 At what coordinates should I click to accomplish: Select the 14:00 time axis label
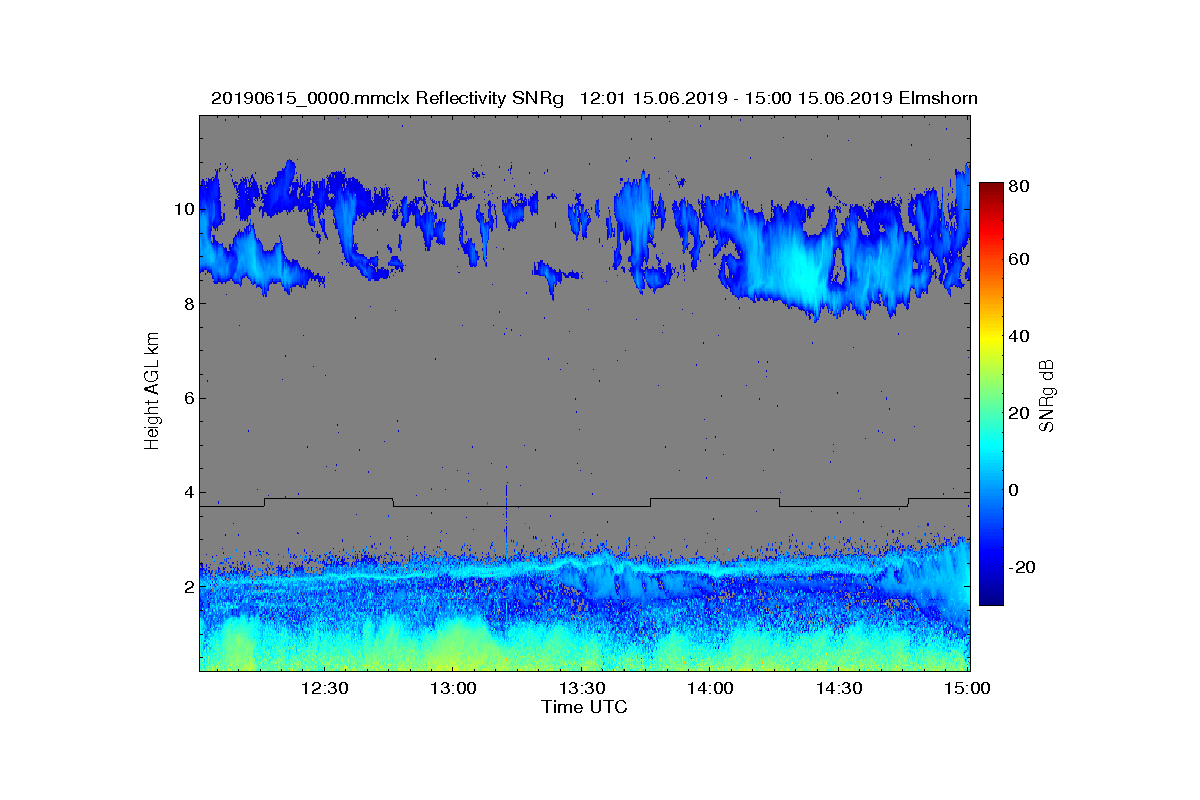tap(711, 688)
